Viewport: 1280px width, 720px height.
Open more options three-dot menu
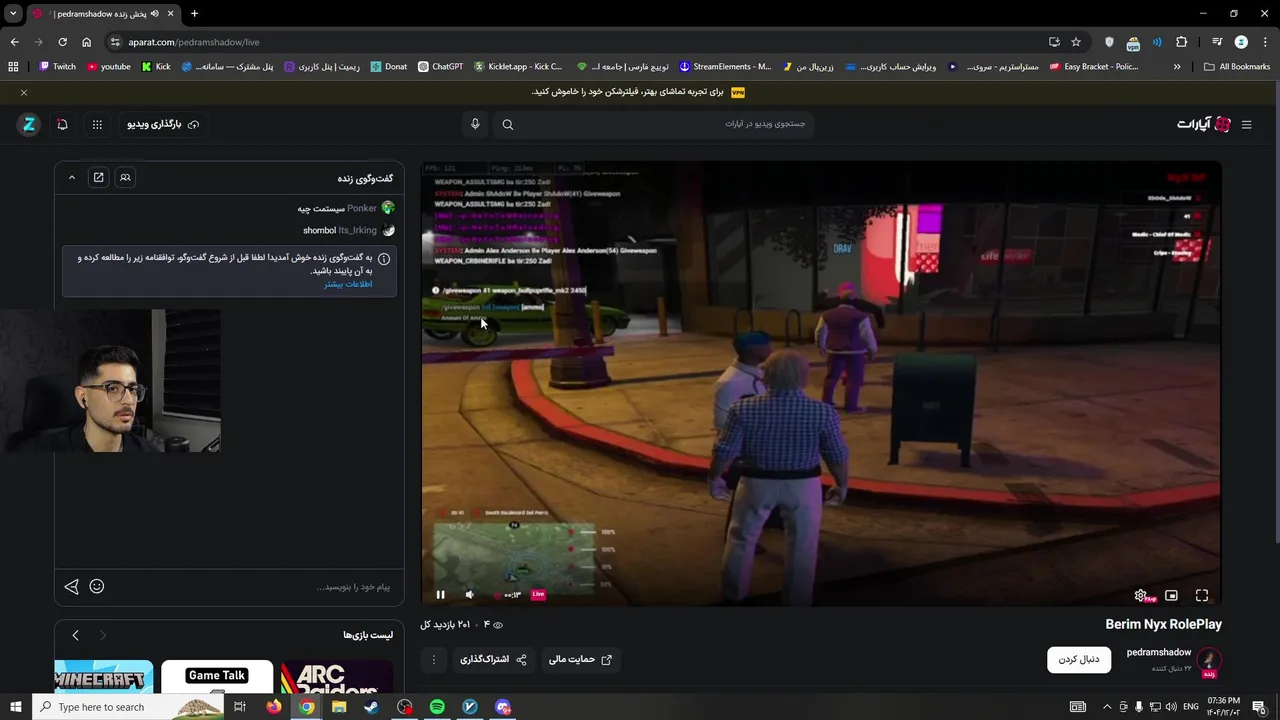[434, 660]
